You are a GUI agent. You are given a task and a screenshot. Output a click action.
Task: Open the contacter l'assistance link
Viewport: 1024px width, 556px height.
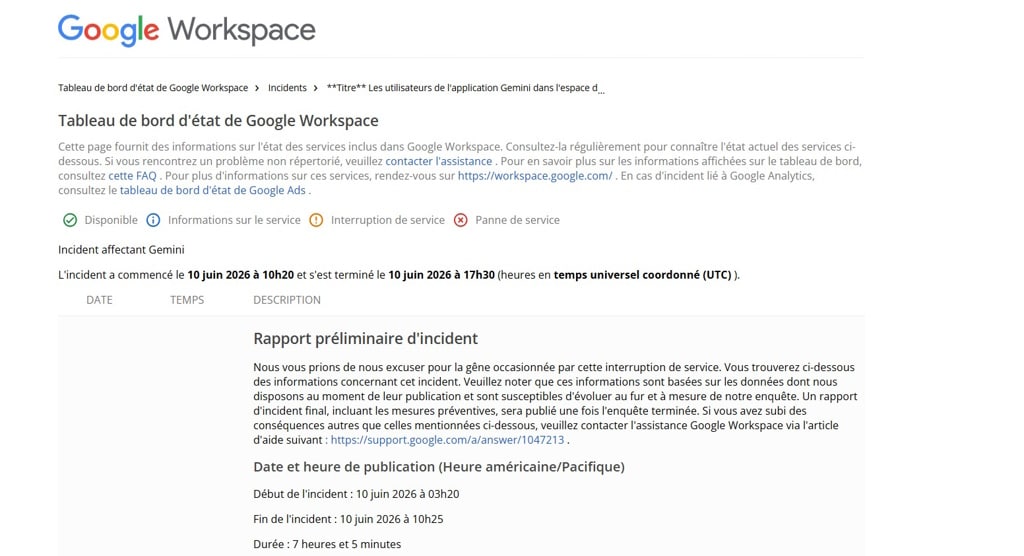438,161
